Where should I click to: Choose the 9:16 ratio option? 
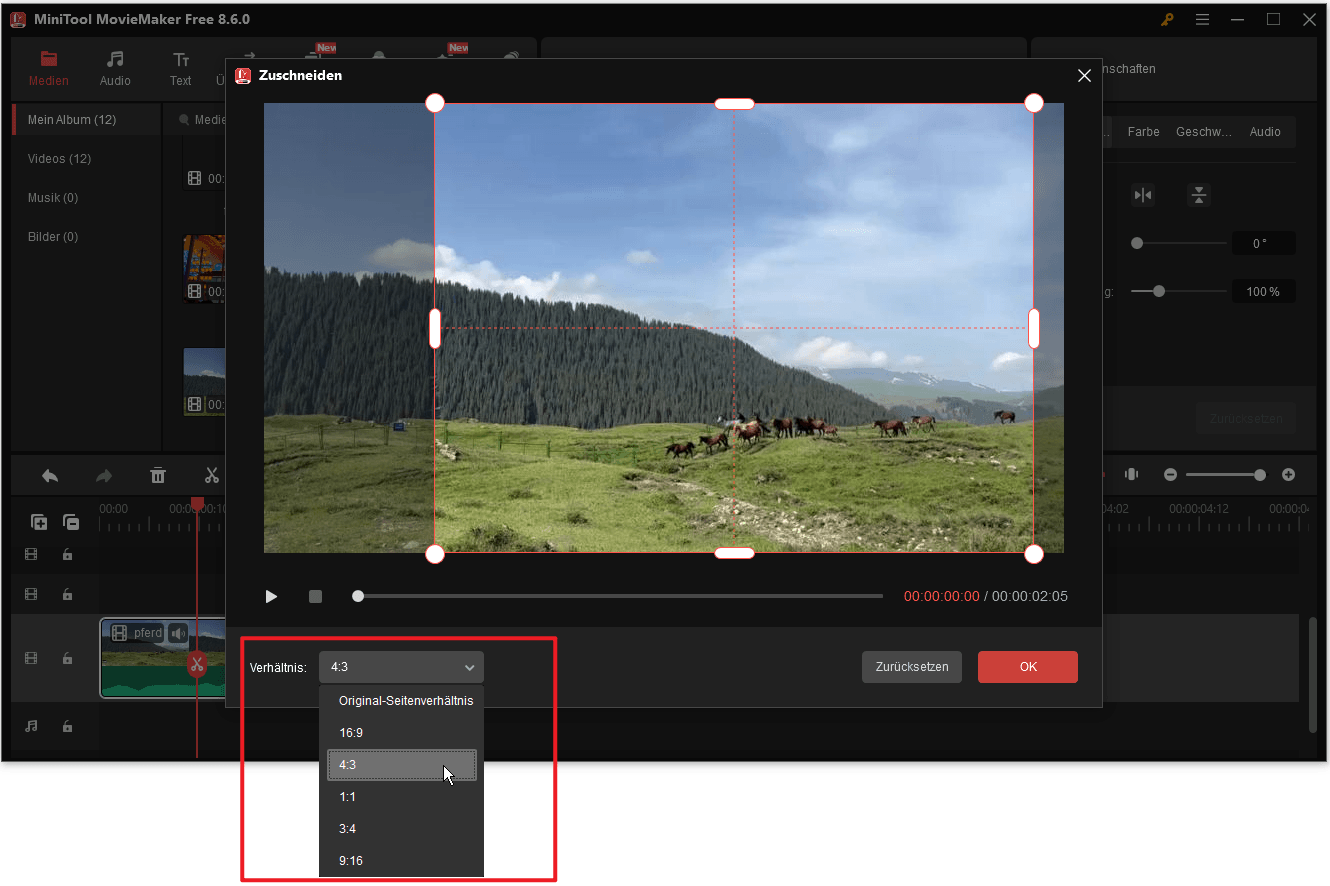pos(402,861)
